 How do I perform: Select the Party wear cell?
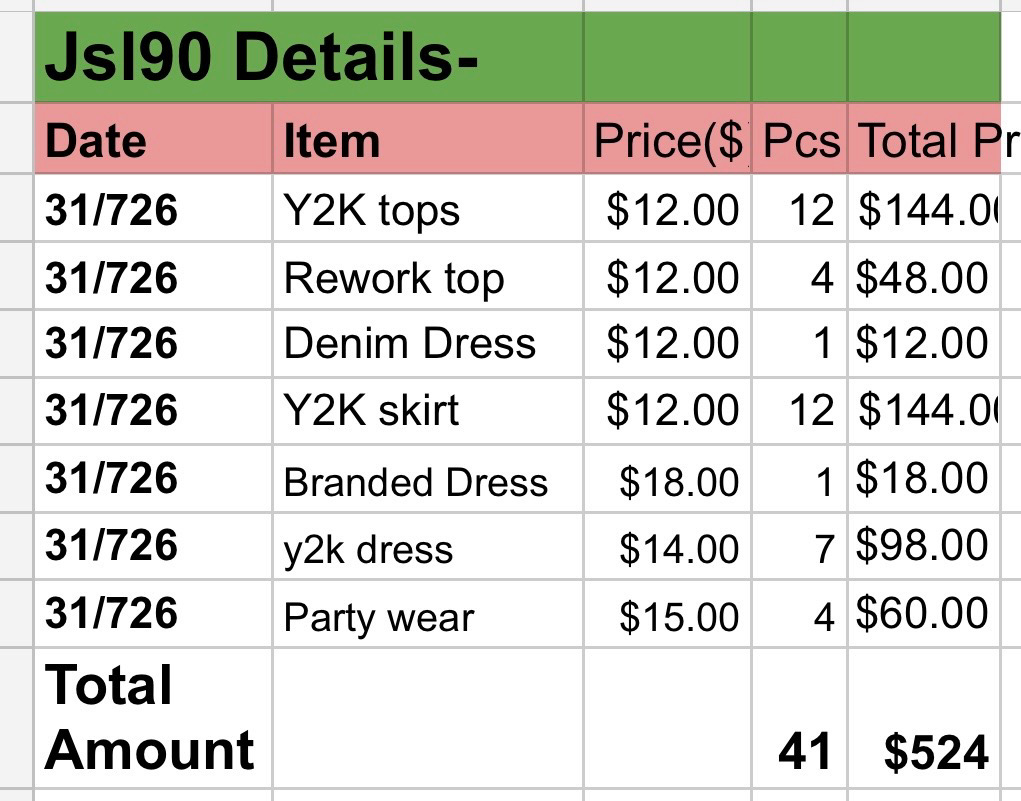pos(428,614)
